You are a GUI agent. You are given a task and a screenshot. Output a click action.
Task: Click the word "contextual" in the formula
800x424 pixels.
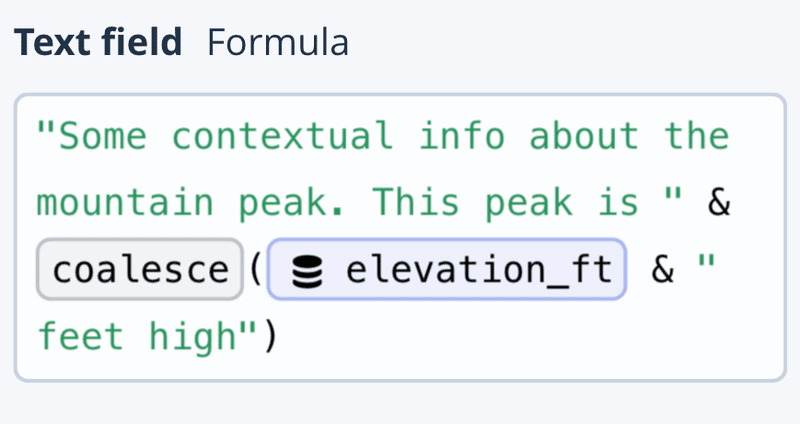(283, 136)
